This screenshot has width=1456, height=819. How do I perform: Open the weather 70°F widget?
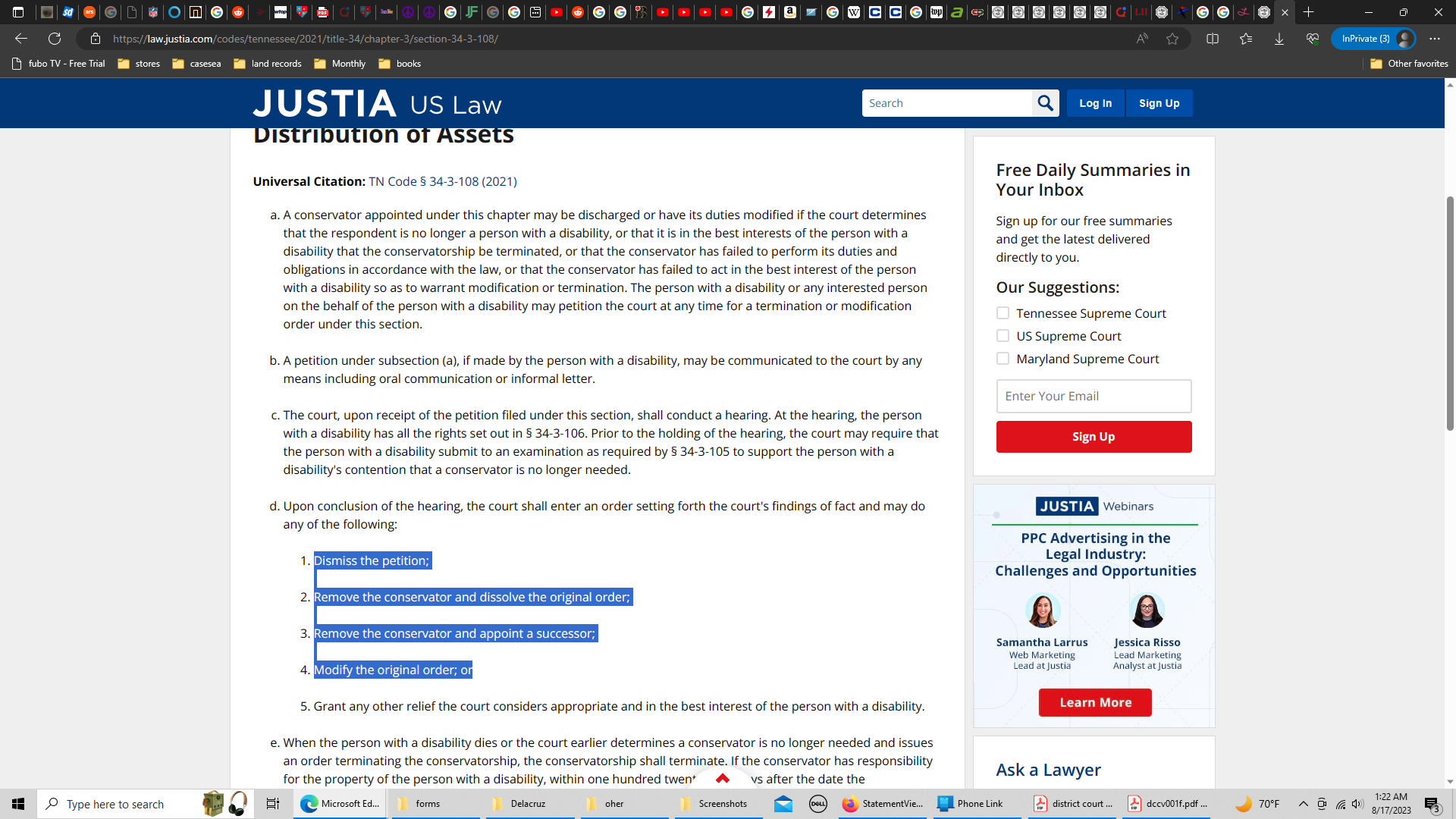click(x=1258, y=804)
